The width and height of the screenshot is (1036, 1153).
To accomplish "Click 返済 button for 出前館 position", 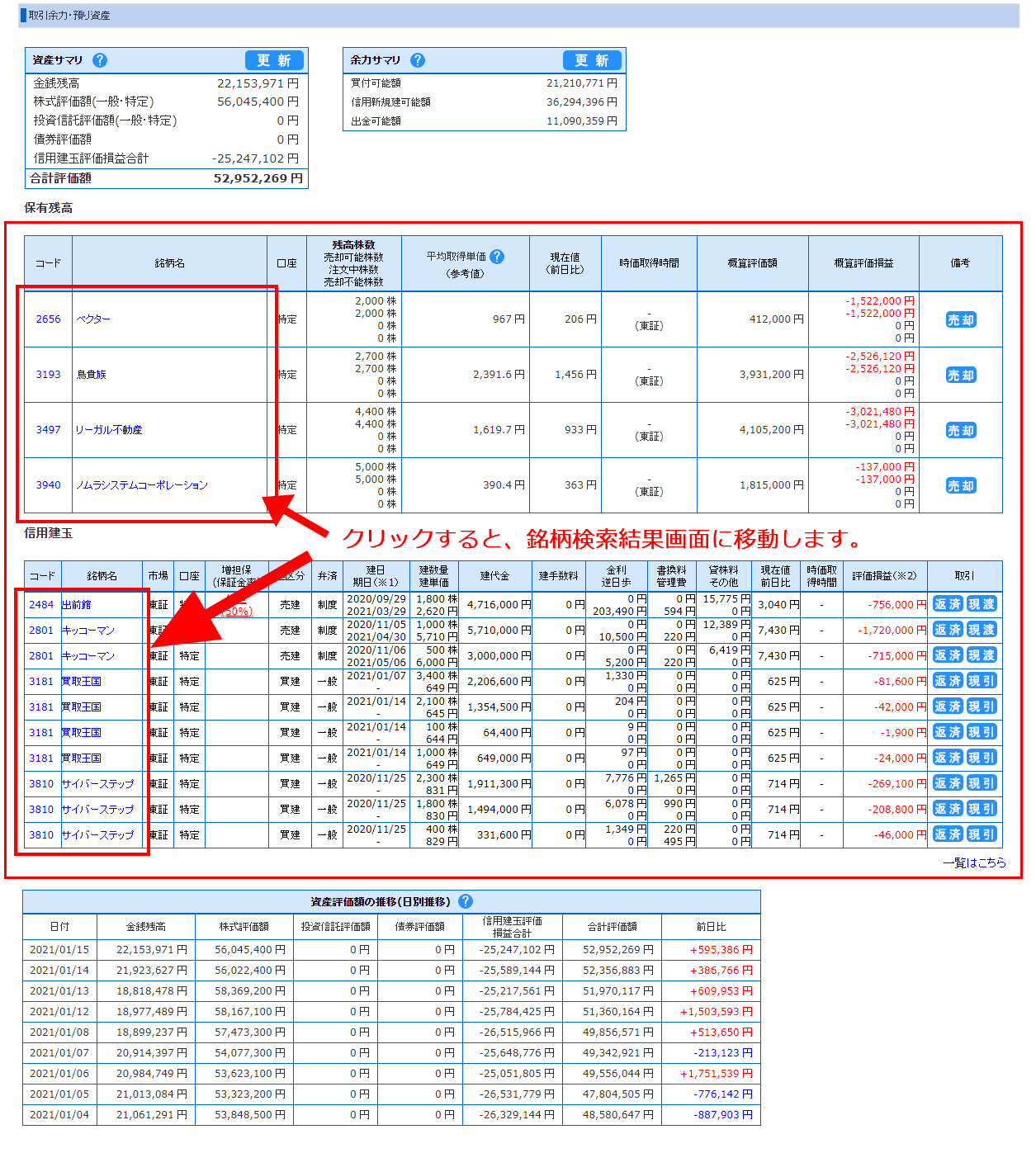I will pos(948,604).
